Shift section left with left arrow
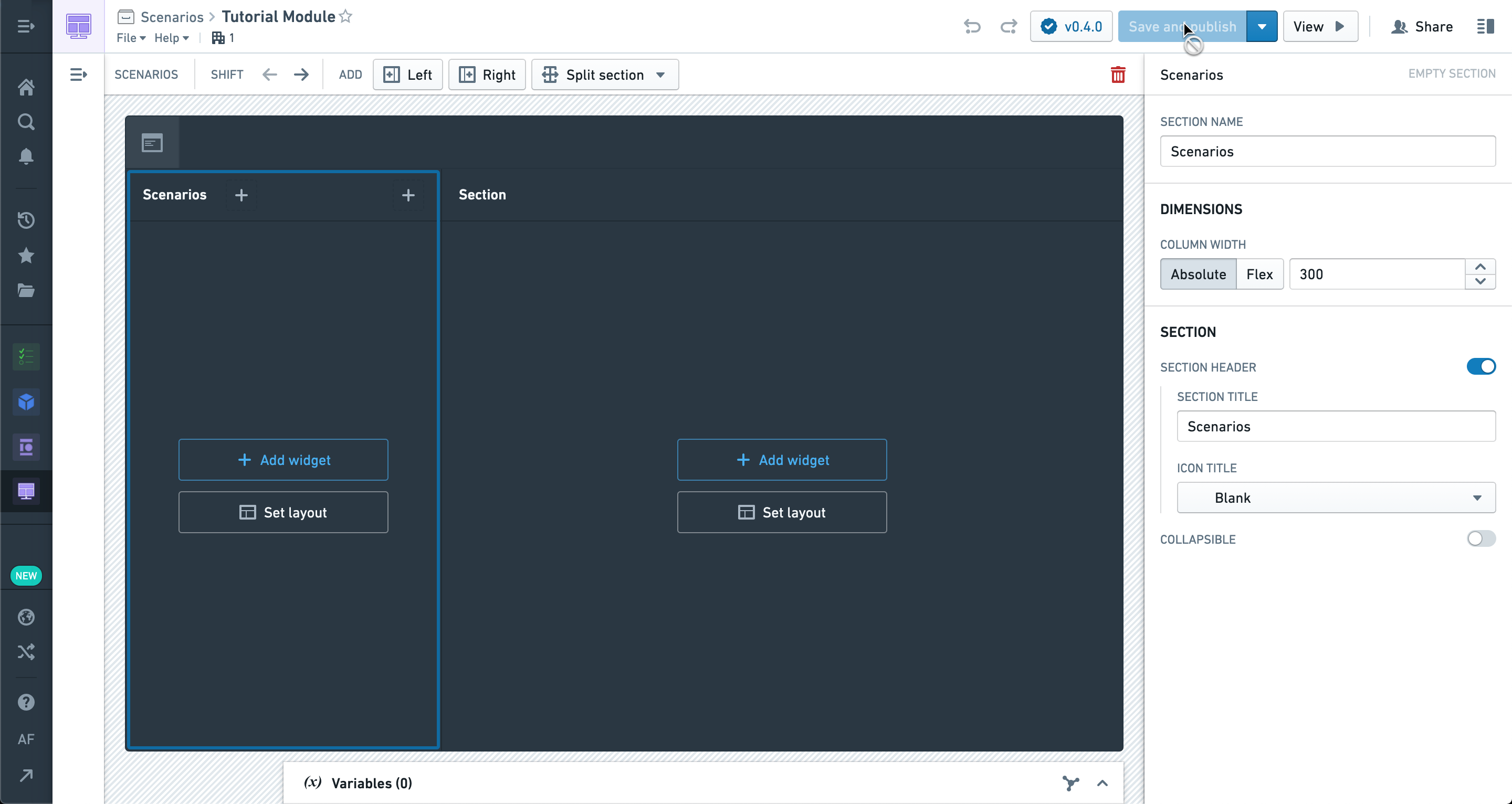The height and width of the screenshot is (804, 1512). coord(269,75)
